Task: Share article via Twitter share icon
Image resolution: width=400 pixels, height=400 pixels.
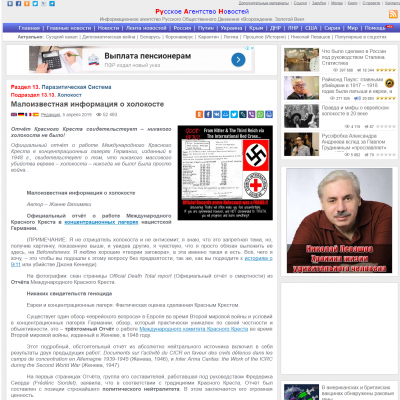Action: tap(234, 114)
